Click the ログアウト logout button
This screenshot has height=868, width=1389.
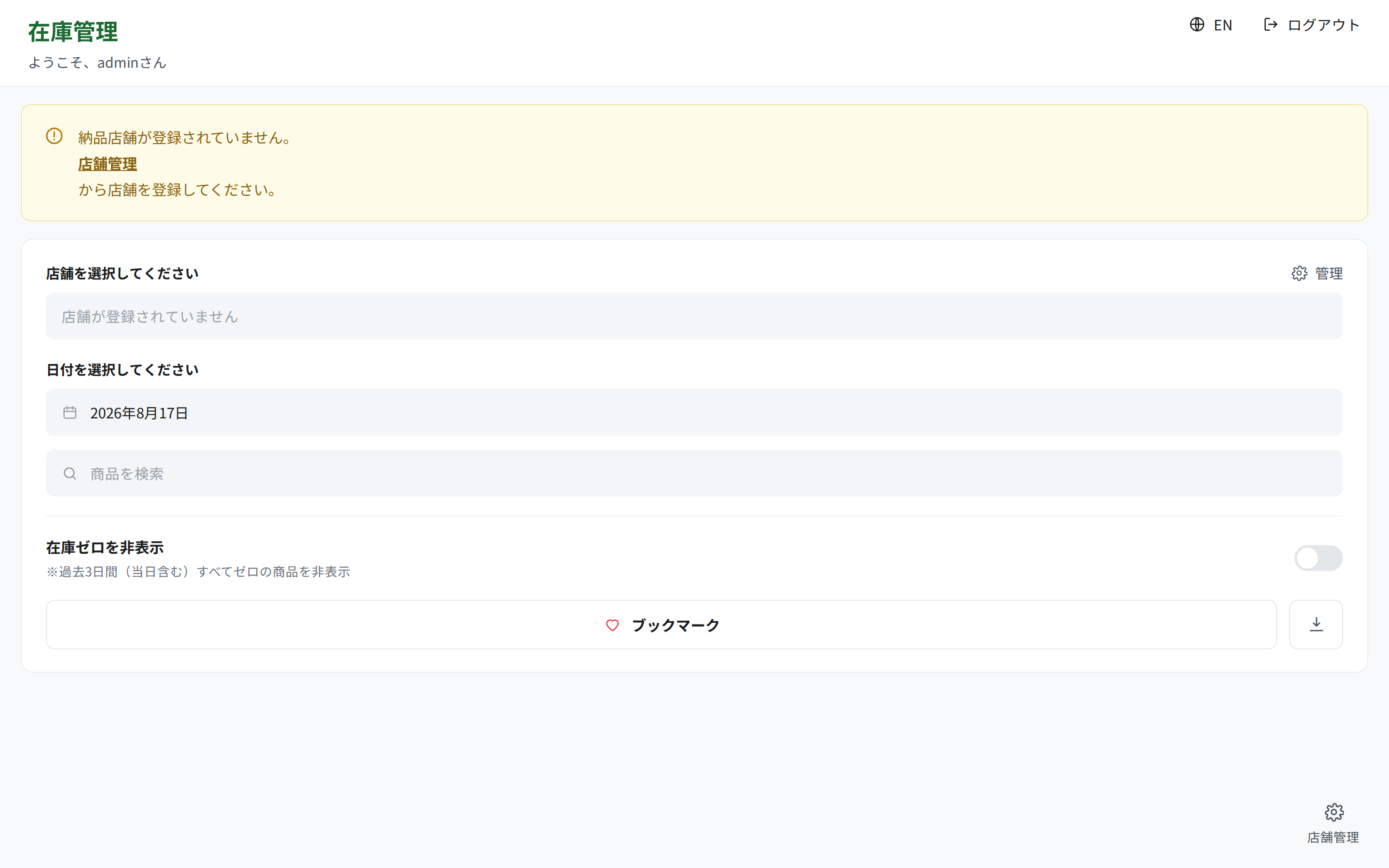(1311, 25)
